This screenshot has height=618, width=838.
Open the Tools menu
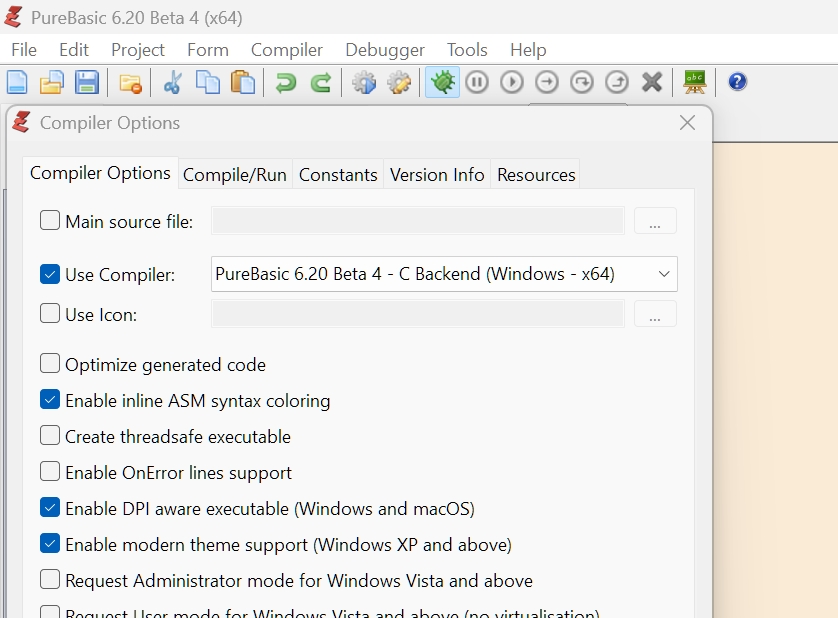467,50
